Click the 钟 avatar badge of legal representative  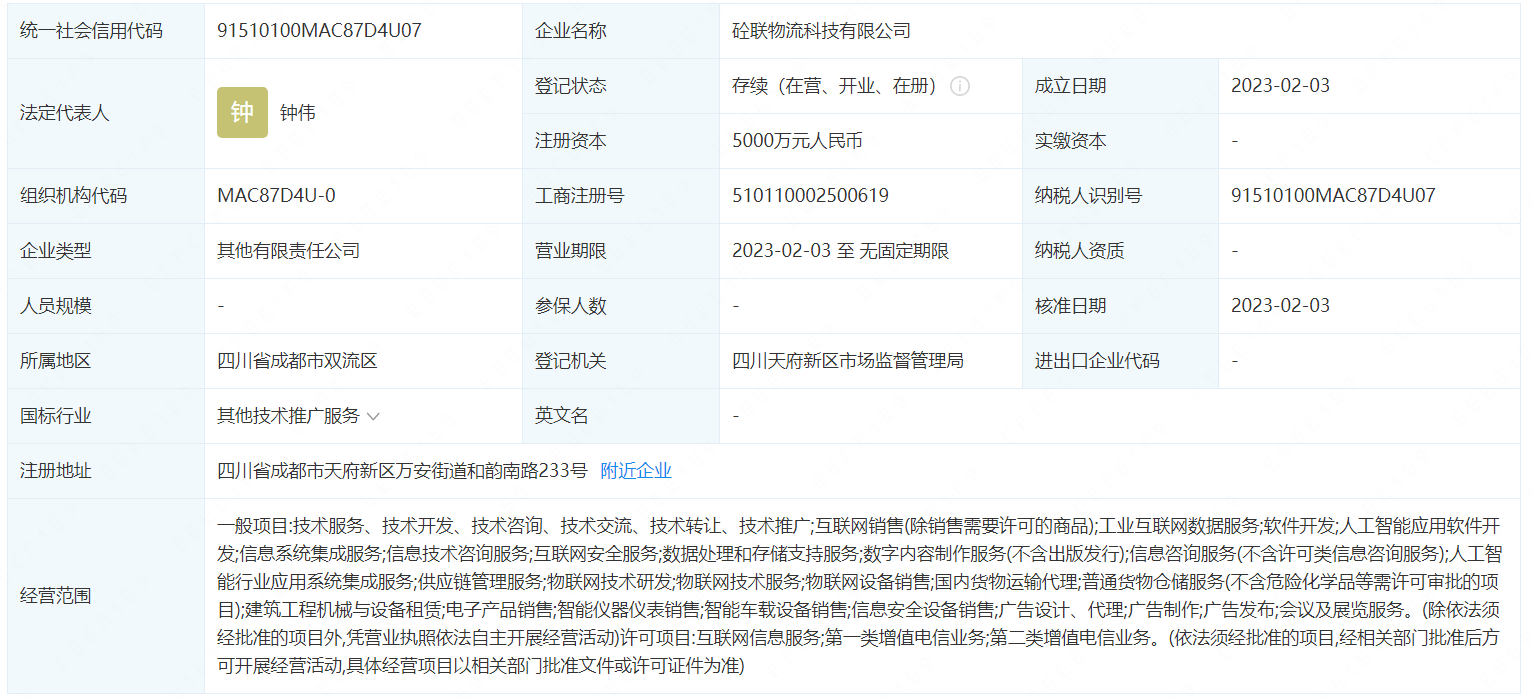(242, 113)
